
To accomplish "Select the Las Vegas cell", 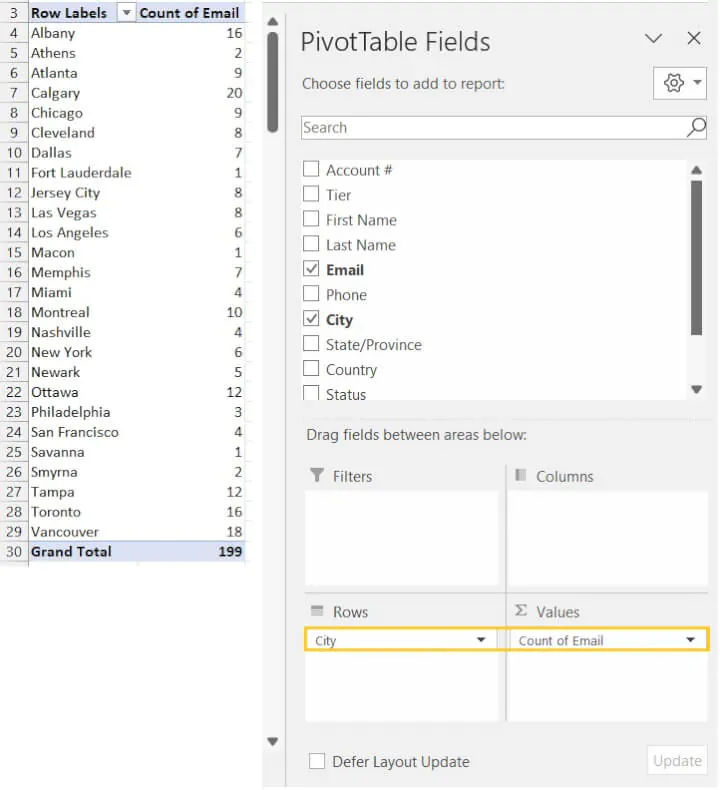I will coord(82,213).
